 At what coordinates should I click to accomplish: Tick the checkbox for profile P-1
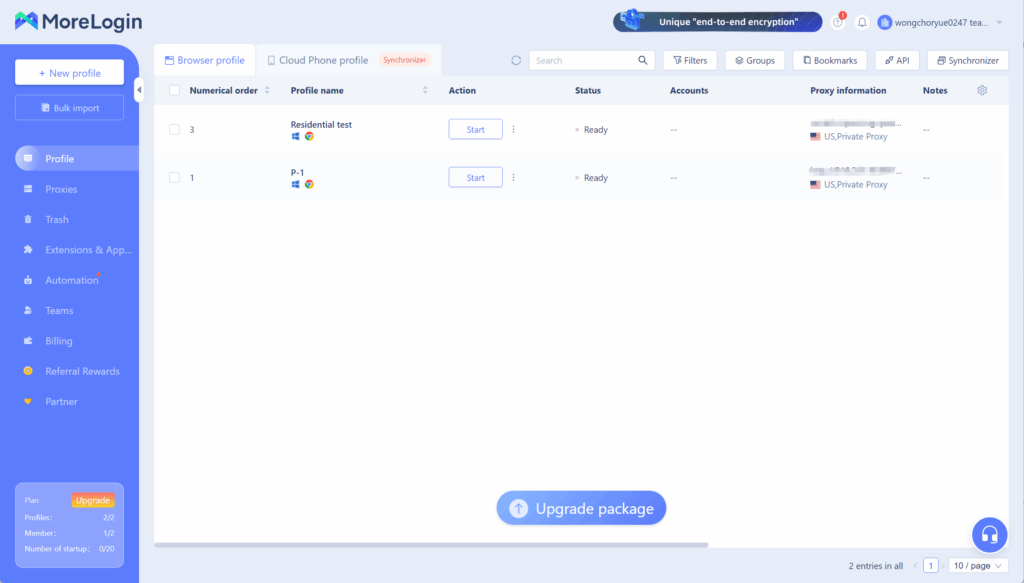pos(174,177)
